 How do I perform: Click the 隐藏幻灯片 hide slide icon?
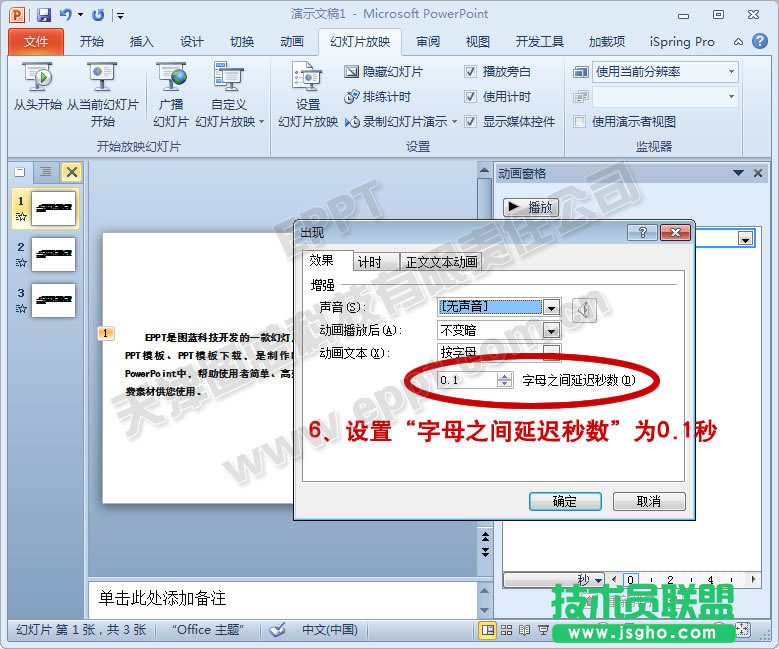tap(352, 72)
